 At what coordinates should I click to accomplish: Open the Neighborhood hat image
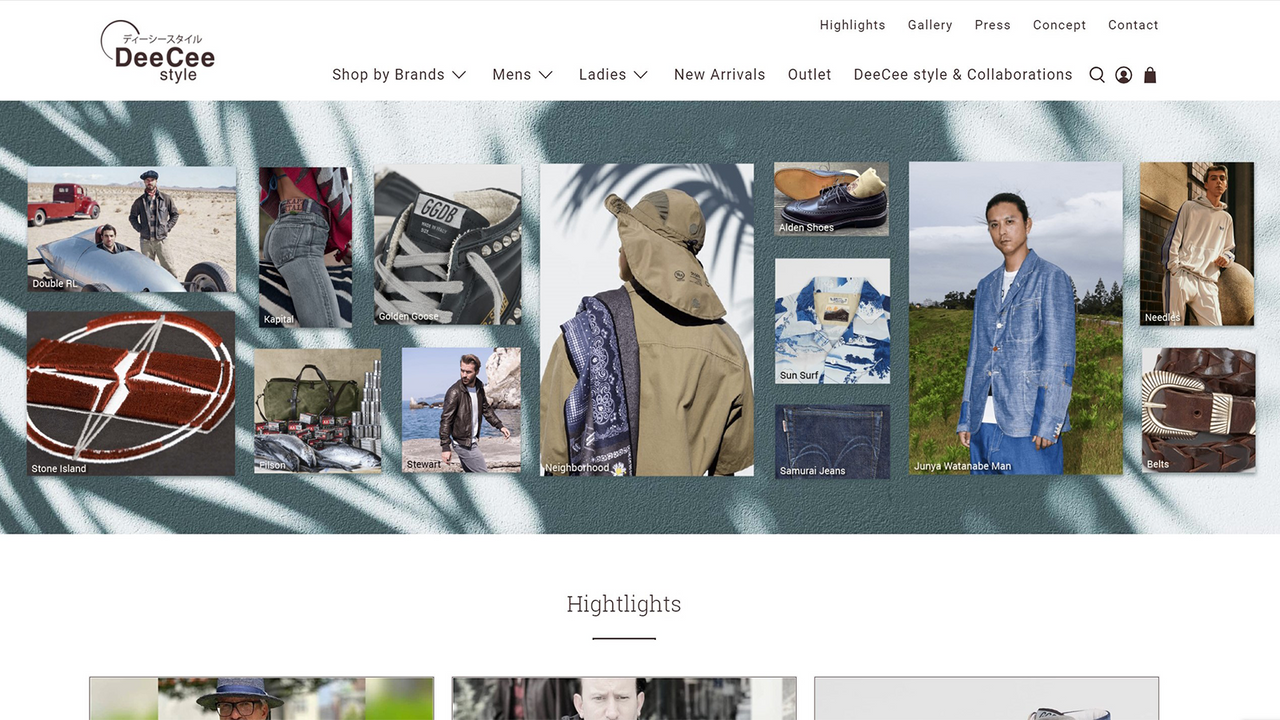click(647, 320)
